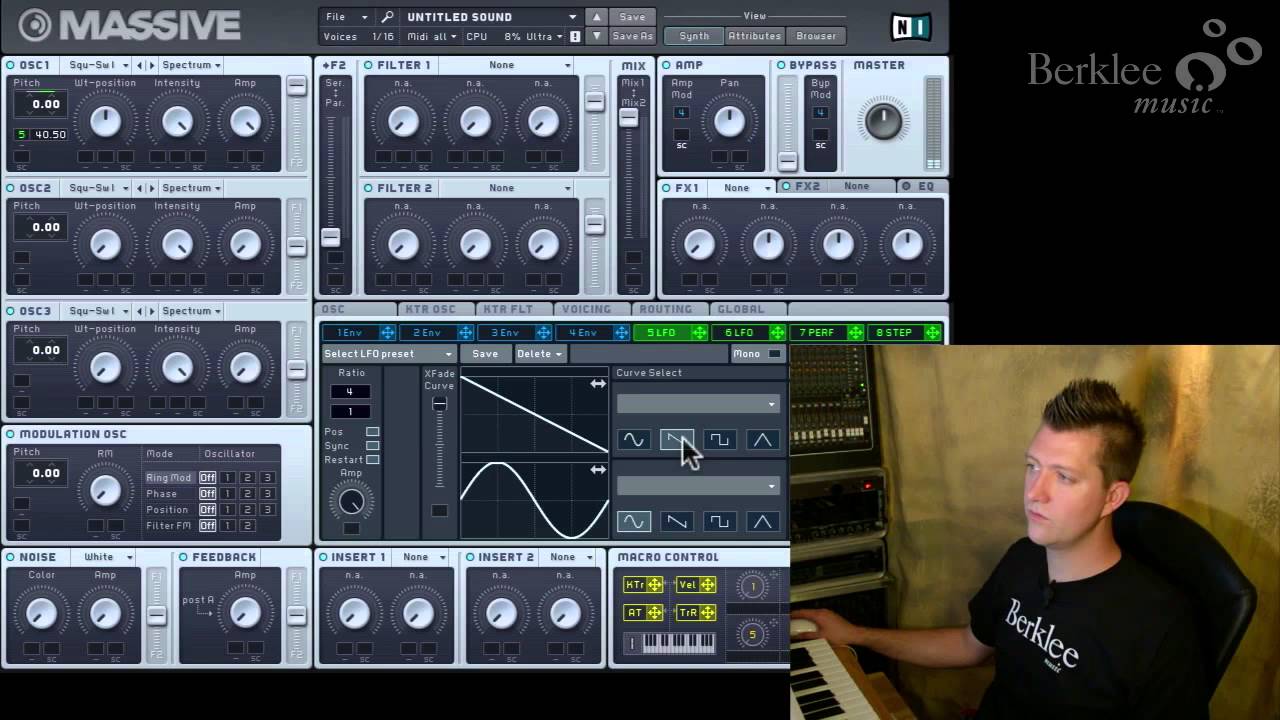Click the exclamation panic icon near Ultra
1280x720 pixels.
(575, 36)
